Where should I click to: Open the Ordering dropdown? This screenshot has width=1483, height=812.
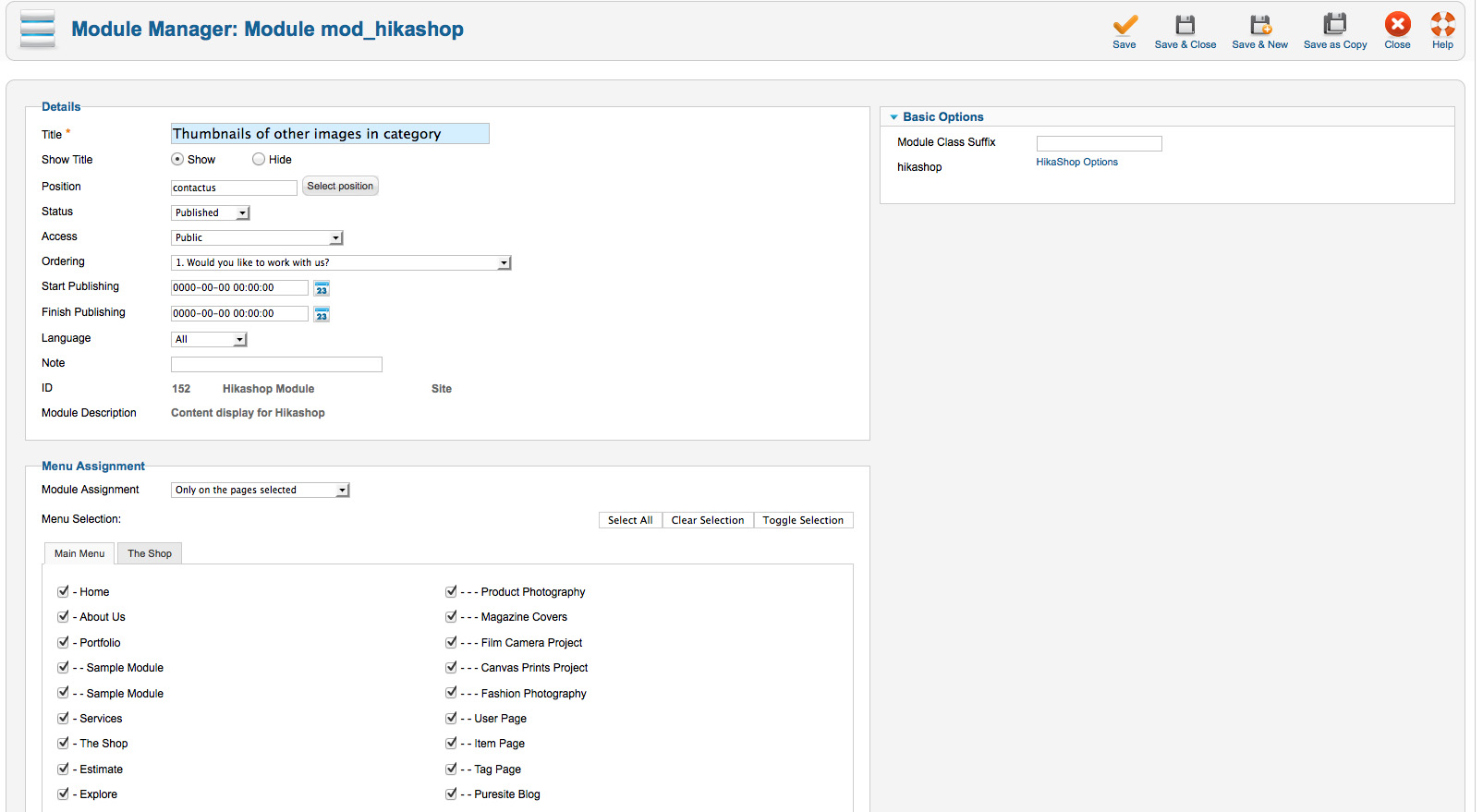click(x=341, y=262)
